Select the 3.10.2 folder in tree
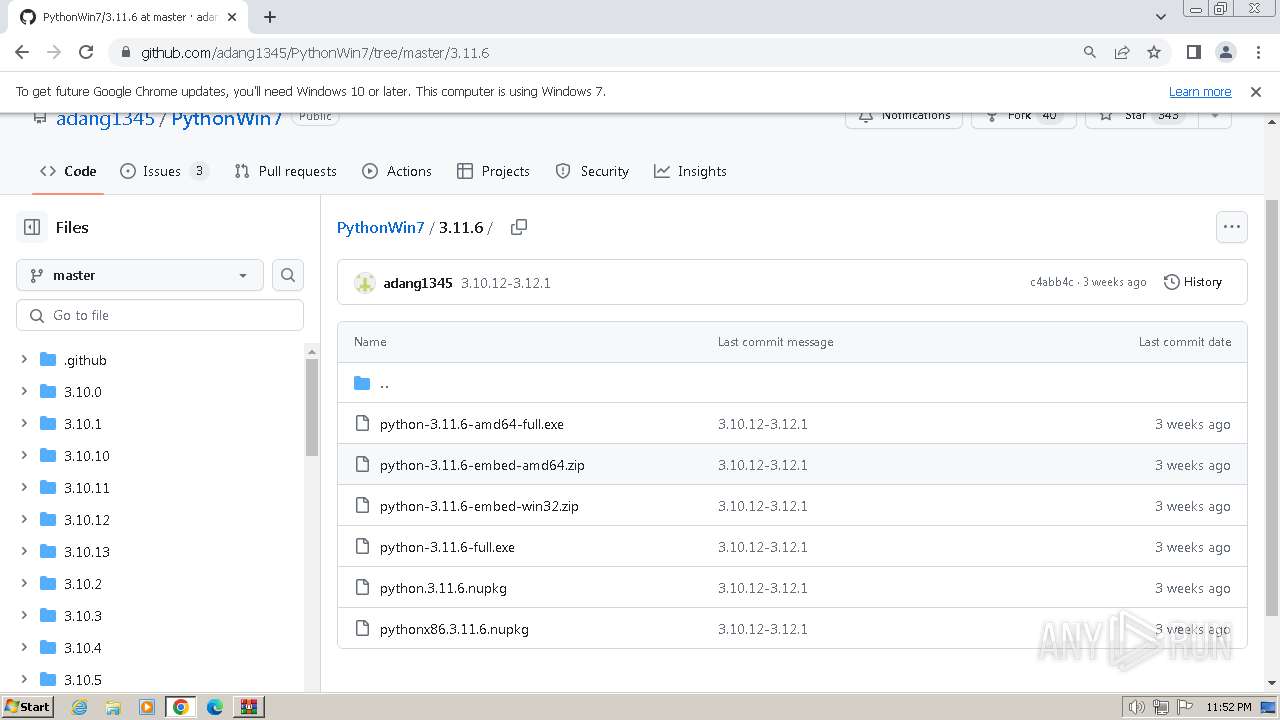Screen dimensions: 1280x720 (83, 584)
